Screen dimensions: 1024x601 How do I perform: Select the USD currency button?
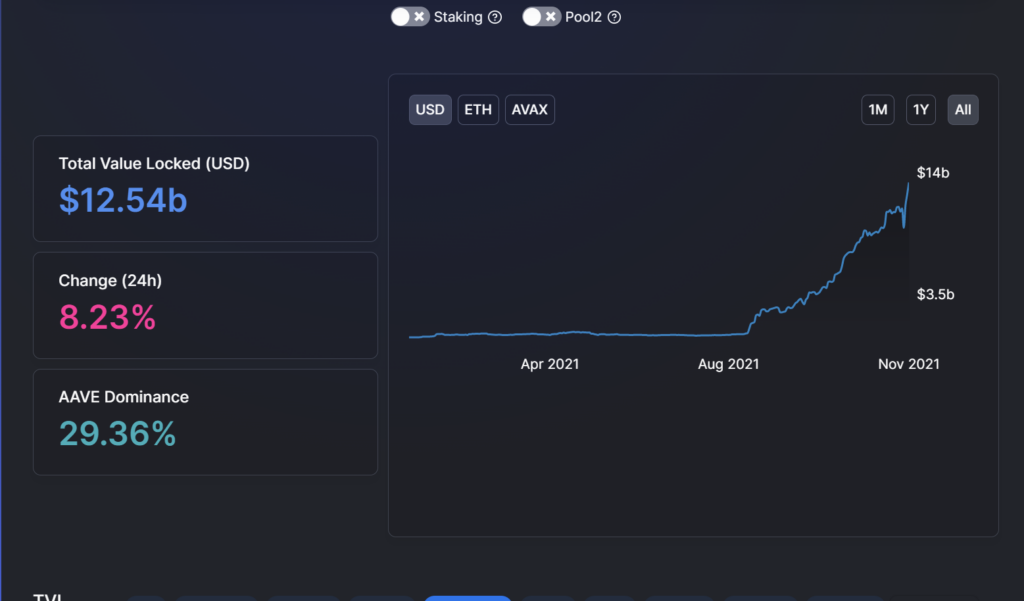tap(430, 110)
